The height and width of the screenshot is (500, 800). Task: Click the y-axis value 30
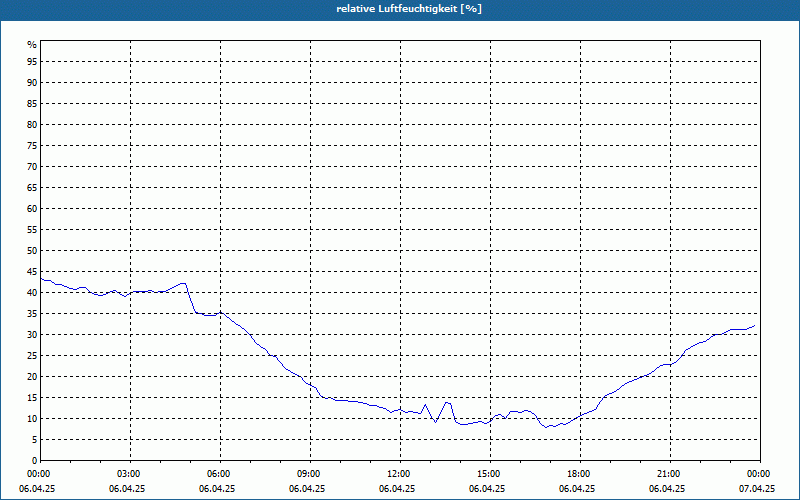pyautogui.click(x=32, y=335)
